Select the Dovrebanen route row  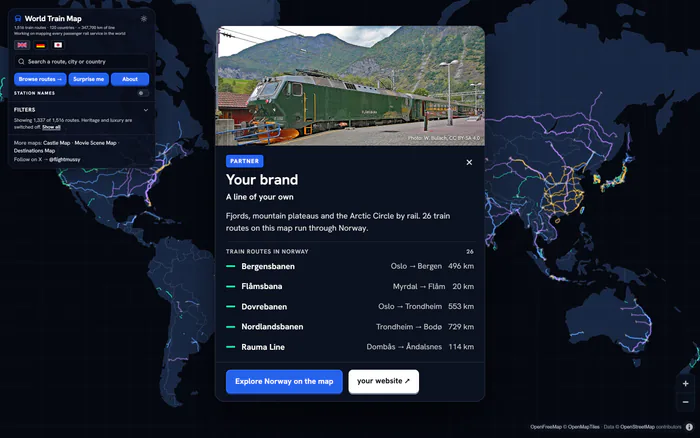click(350, 307)
